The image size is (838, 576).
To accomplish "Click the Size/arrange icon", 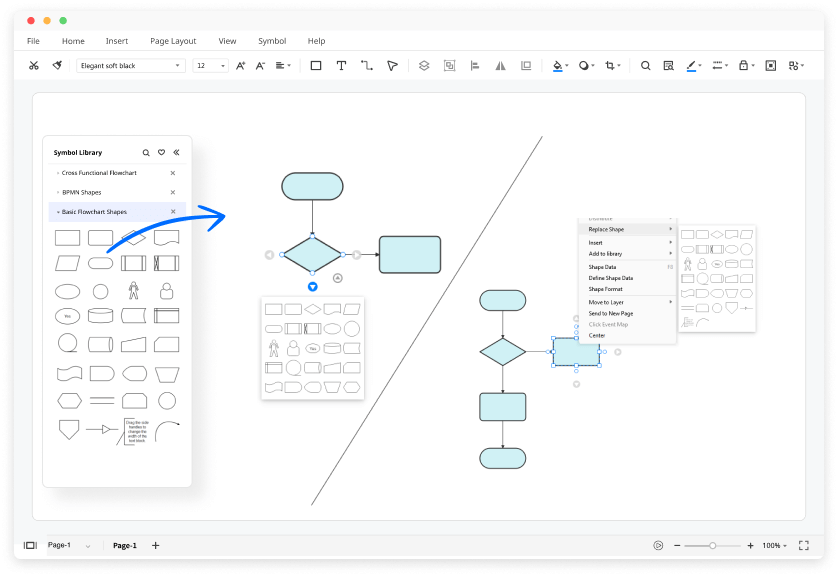I will pos(526,65).
